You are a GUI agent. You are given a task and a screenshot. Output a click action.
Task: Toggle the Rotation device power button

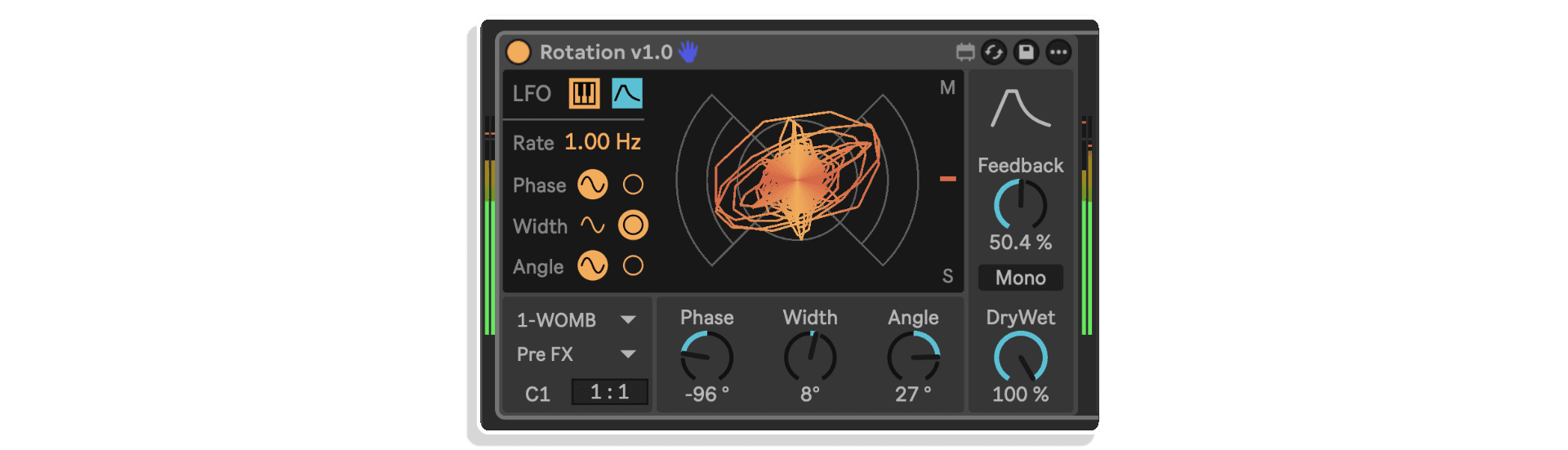coord(519,52)
